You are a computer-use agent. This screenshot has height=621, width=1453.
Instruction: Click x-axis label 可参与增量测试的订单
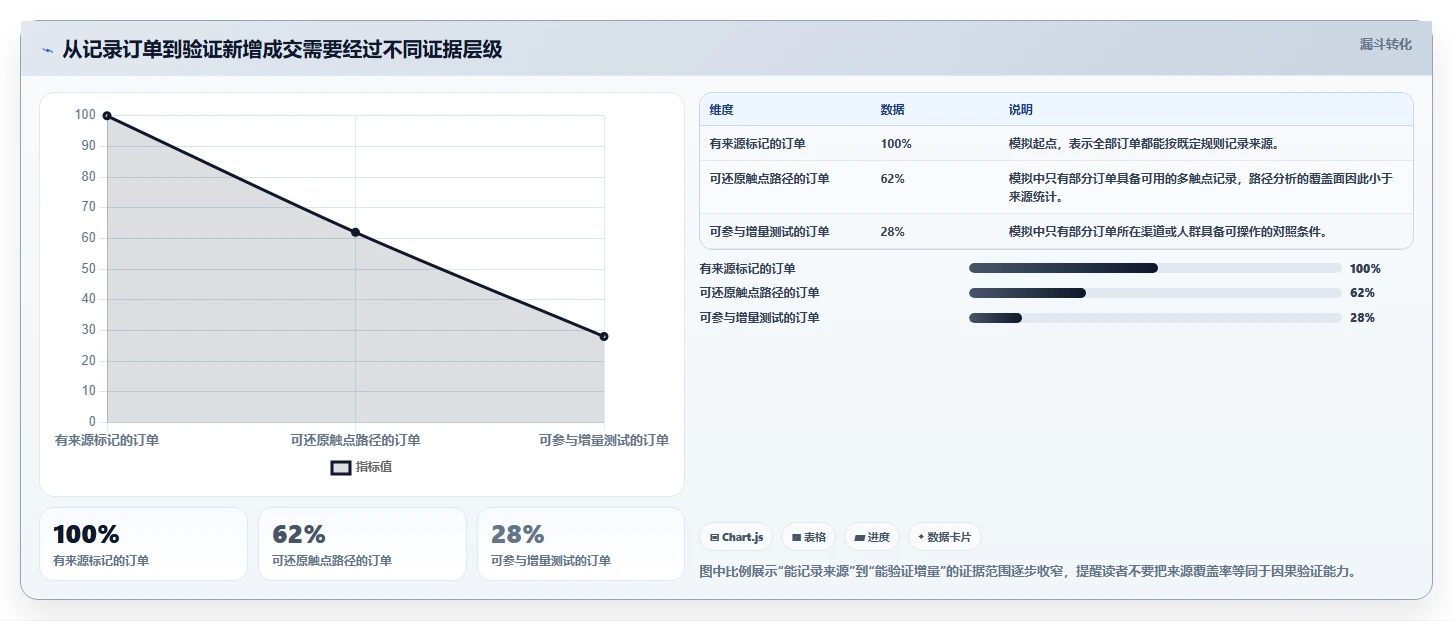(604, 440)
